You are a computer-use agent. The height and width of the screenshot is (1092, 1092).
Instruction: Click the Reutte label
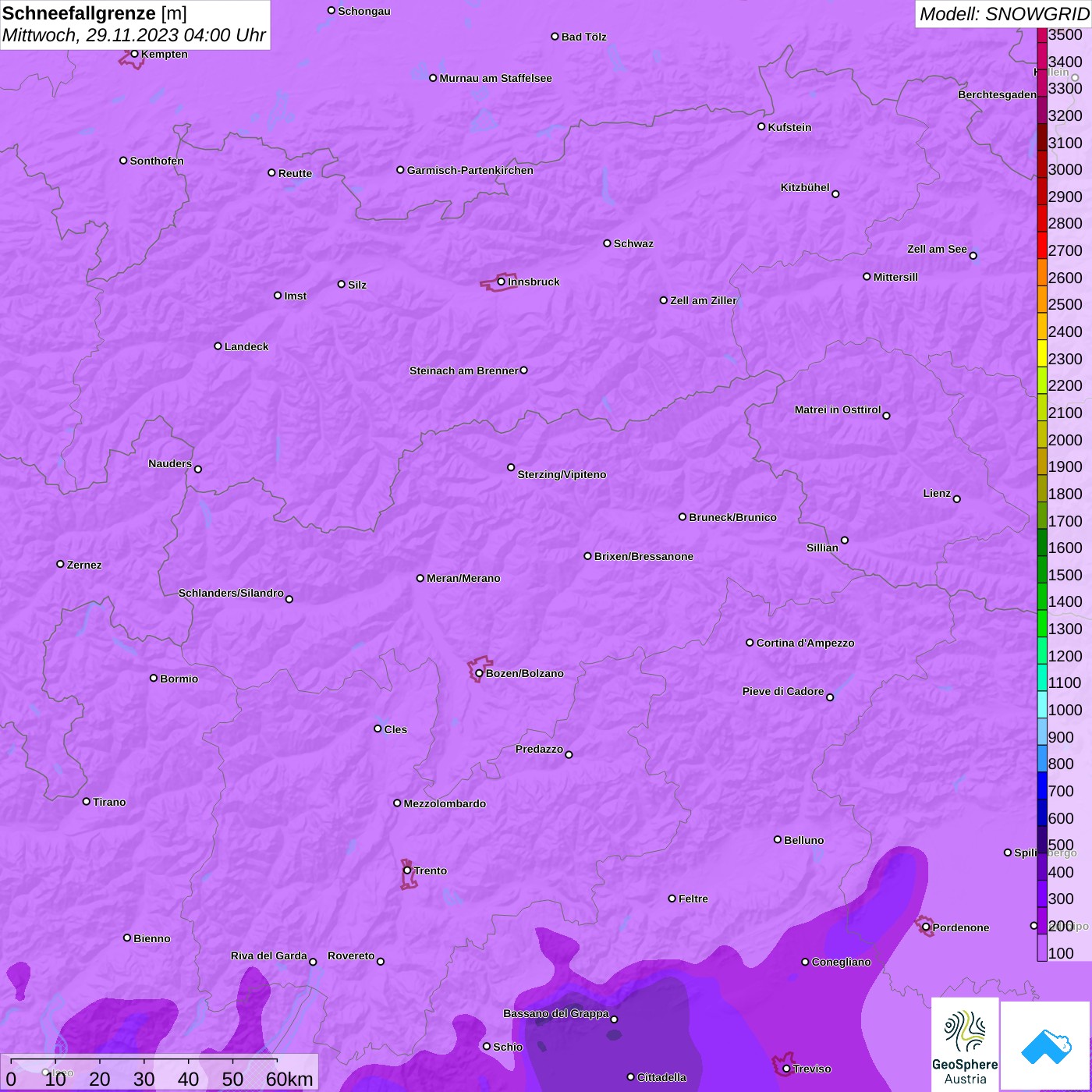coord(295,173)
